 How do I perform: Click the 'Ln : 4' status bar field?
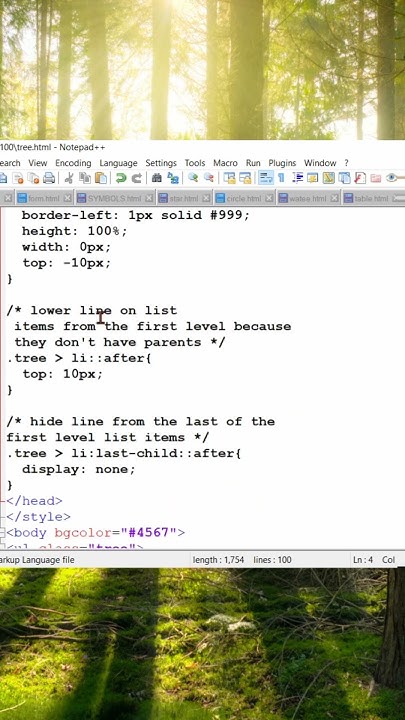point(363,560)
